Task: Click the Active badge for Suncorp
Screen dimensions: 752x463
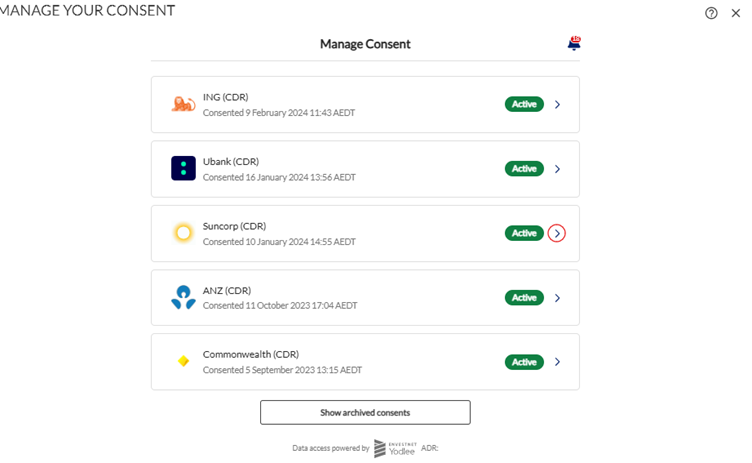Action: coord(524,233)
